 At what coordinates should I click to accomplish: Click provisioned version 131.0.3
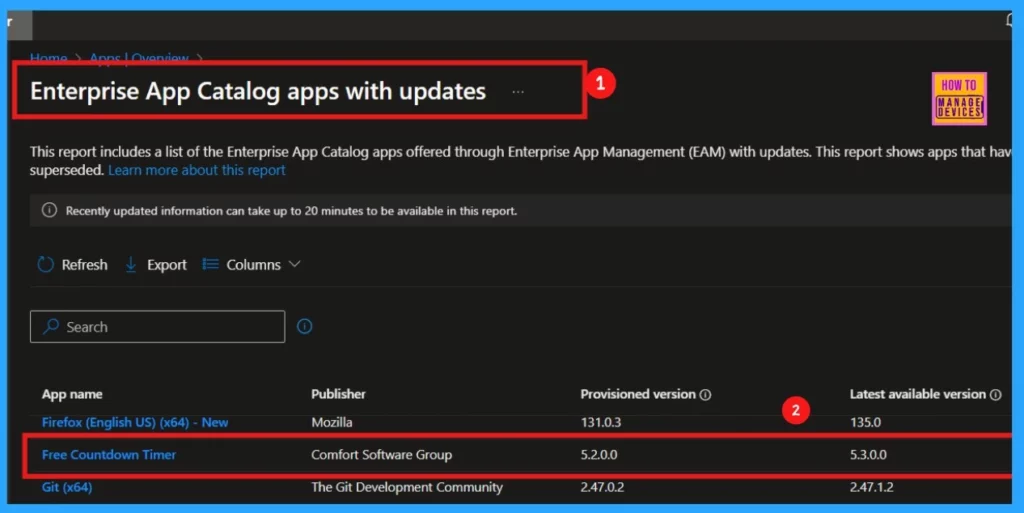[x=601, y=422]
